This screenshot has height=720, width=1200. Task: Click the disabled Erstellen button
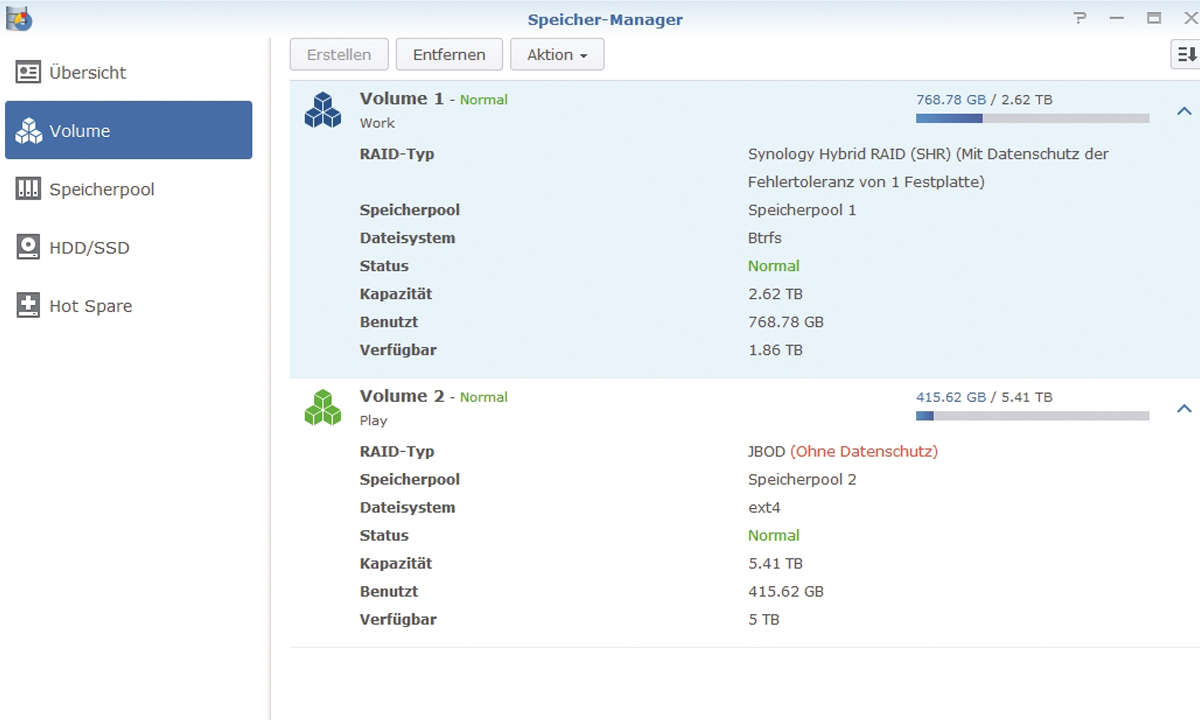tap(339, 55)
